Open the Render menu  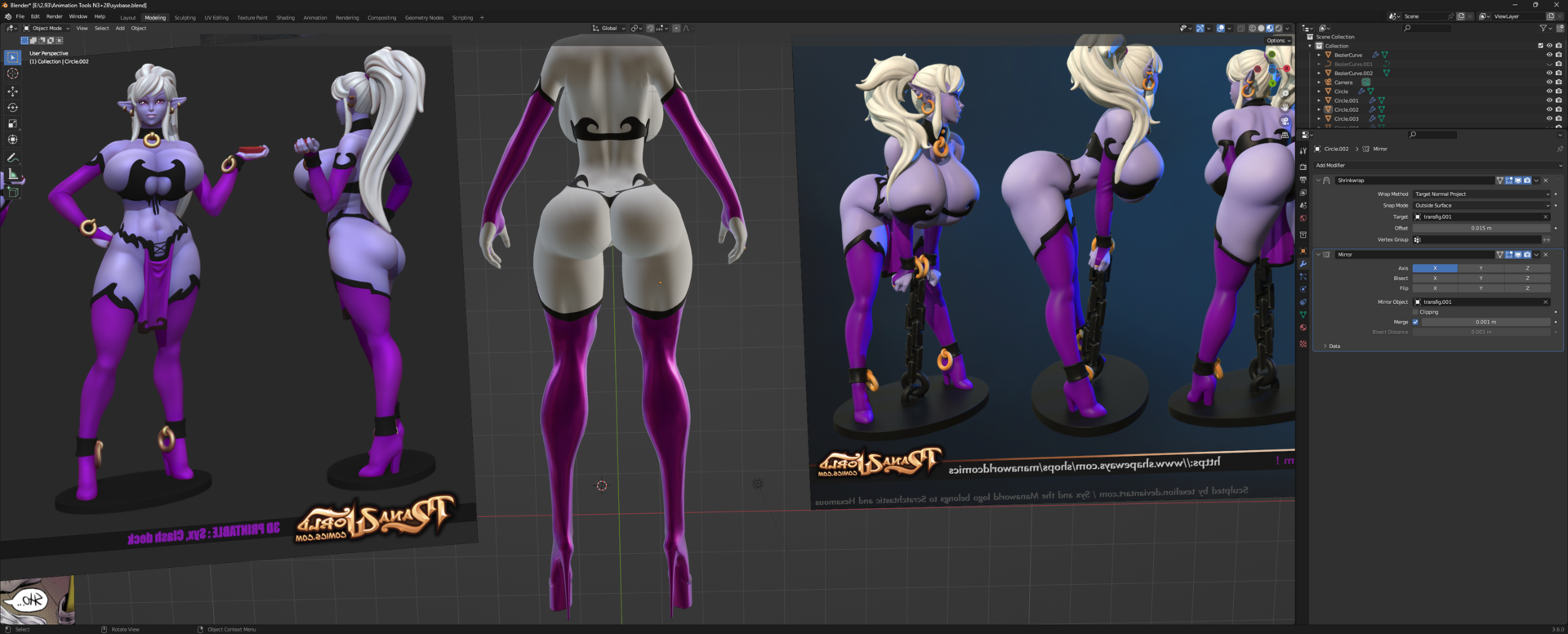point(54,16)
